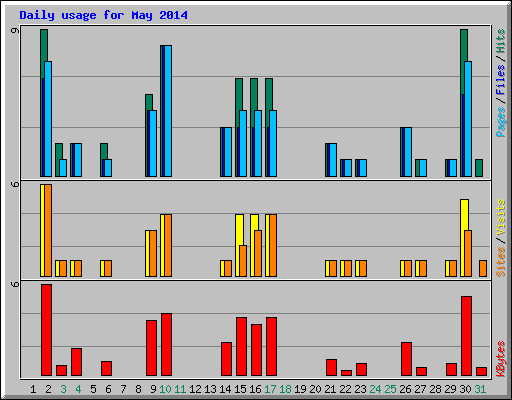The width and height of the screenshot is (512, 400).
Task: Click day label 6 on the axis
Action: pos(108,389)
